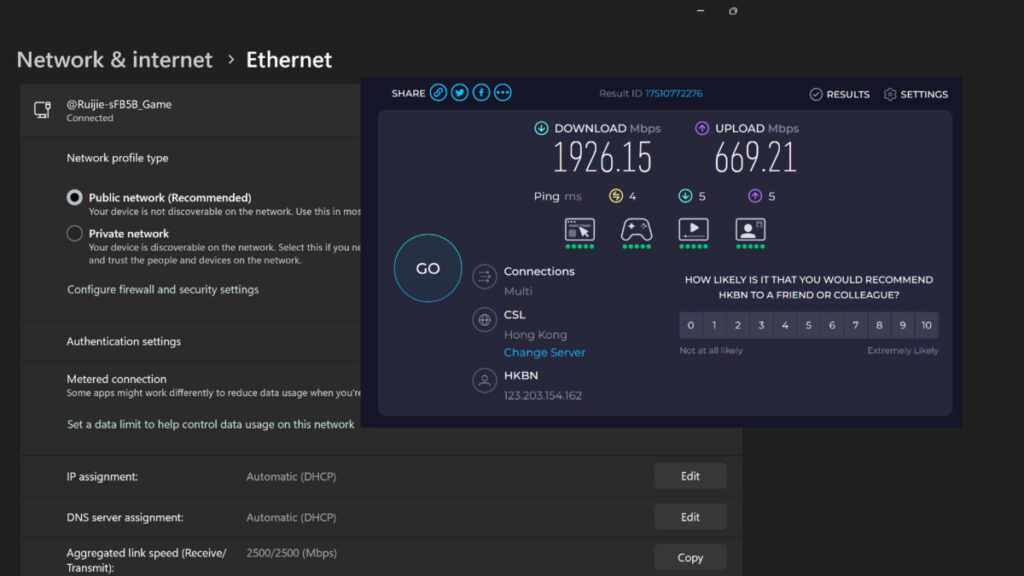Screen dimensions: 1024x576
Task: Select Public network profile radio
Action: click(x=74, y=197)
